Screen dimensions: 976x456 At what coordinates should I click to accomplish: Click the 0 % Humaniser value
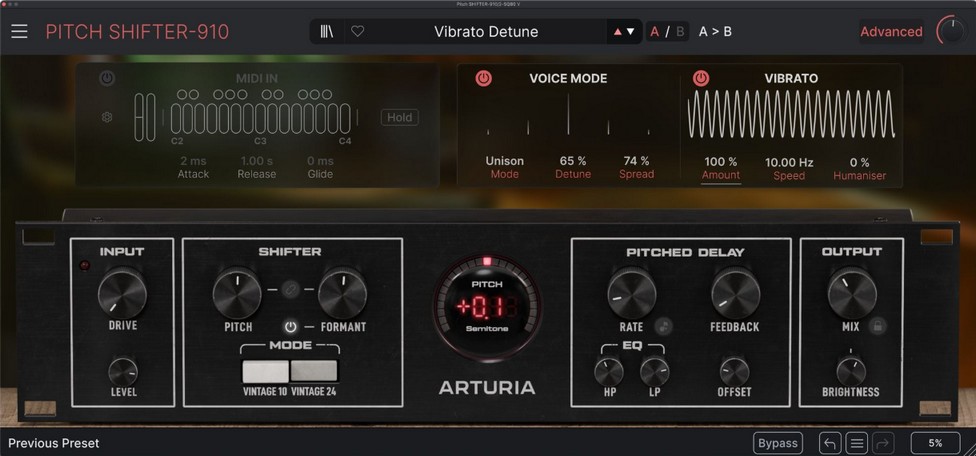click(x=860, y=162)
